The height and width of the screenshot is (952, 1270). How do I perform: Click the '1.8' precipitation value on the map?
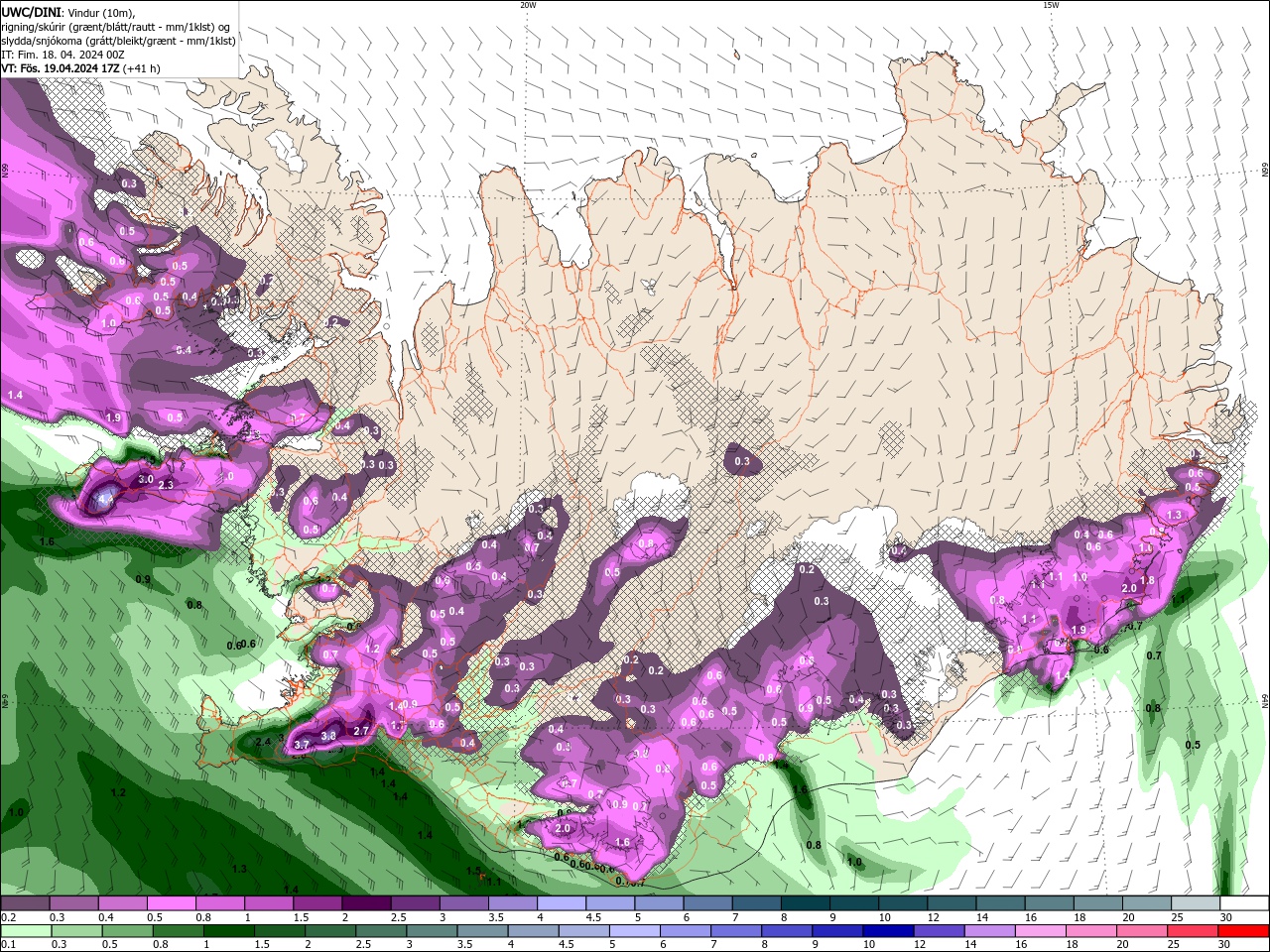(1148, 581)
